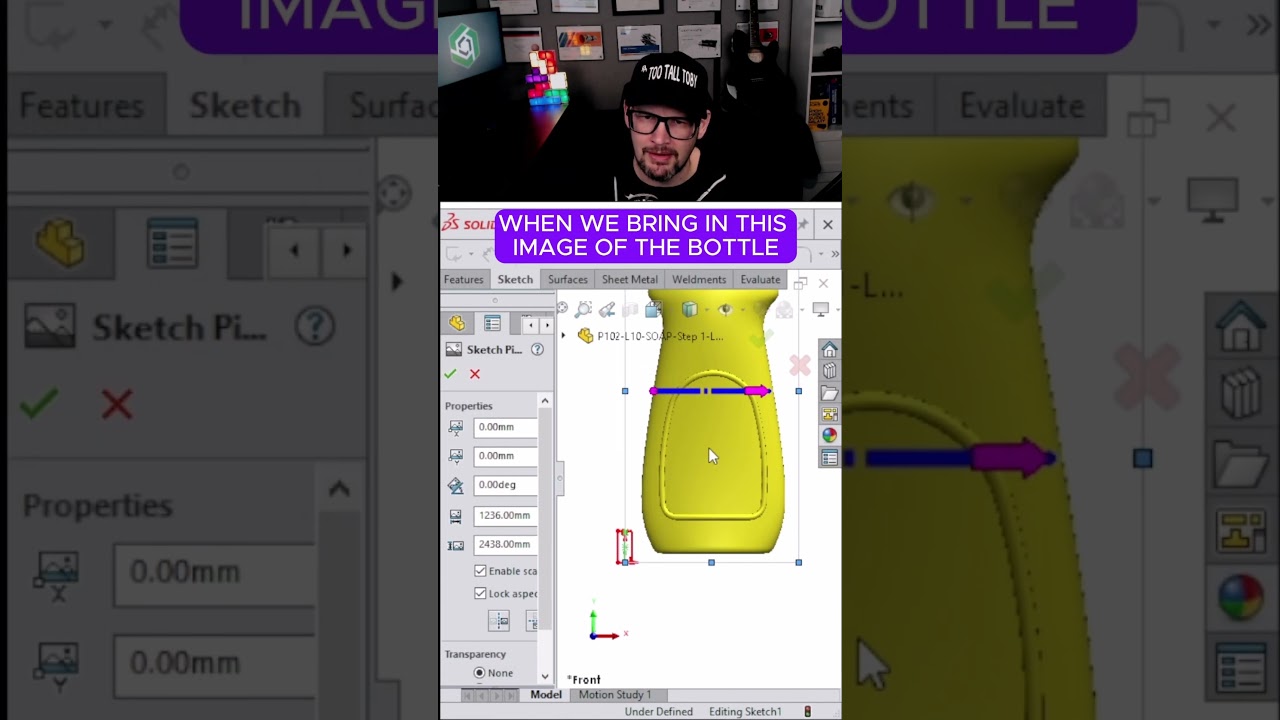The width and height of the screenshot is (1280, 720).
Task: Click the traffic light rebuild status icon
Action: point(808,712)
